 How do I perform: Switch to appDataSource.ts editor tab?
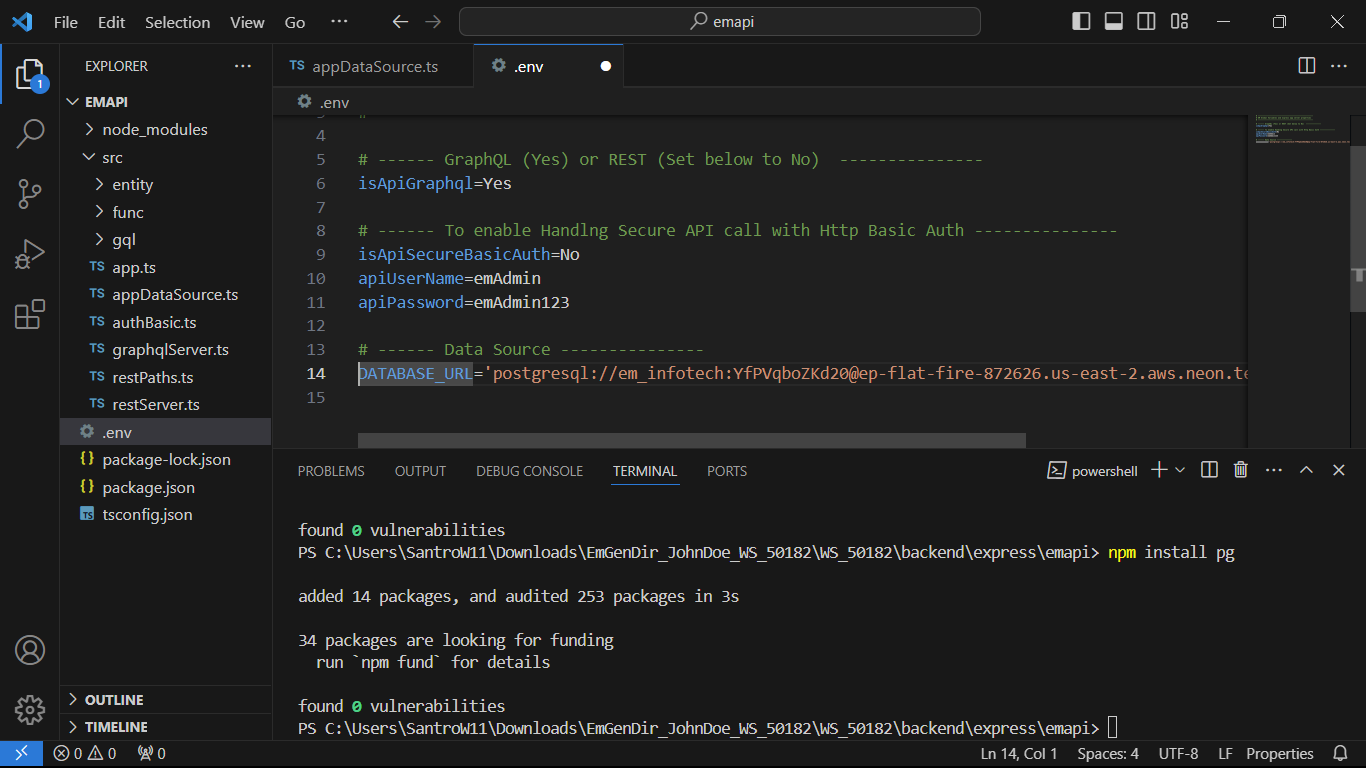(372, 67)
